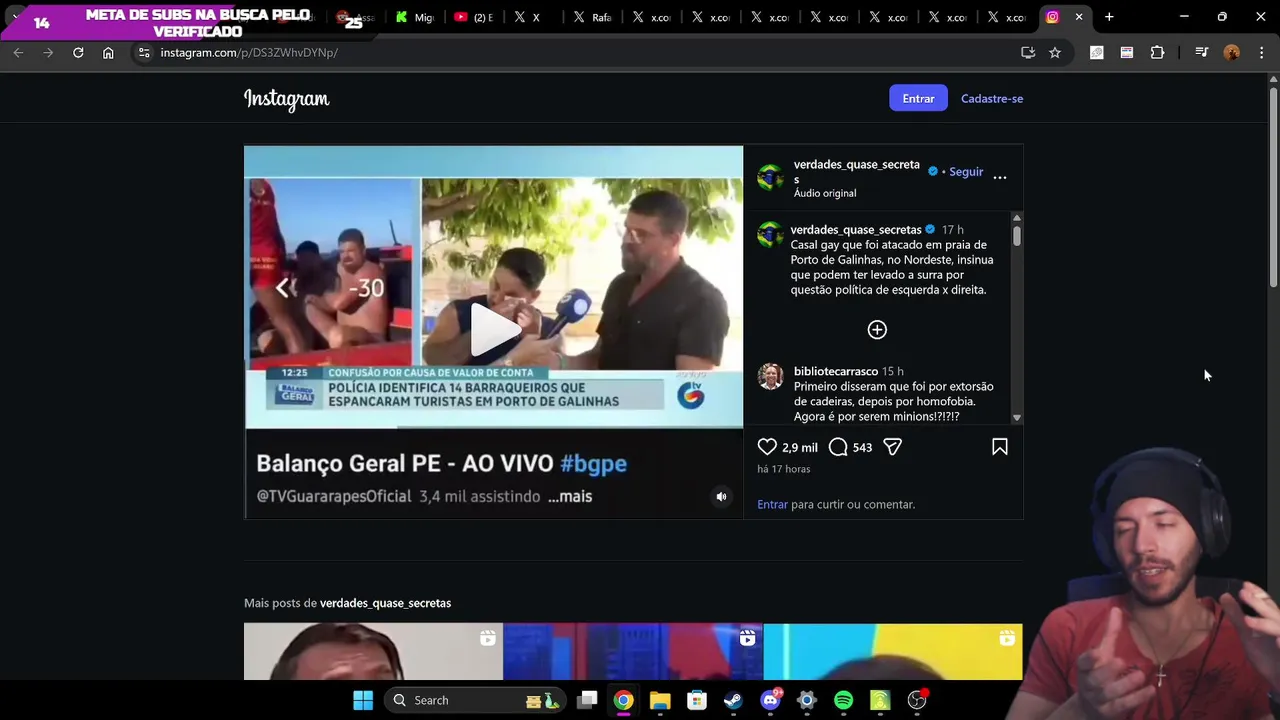Viewport: 1280px width, 720px height.
Task: Click the Instagram logo
Action: (x=286, y=99)
